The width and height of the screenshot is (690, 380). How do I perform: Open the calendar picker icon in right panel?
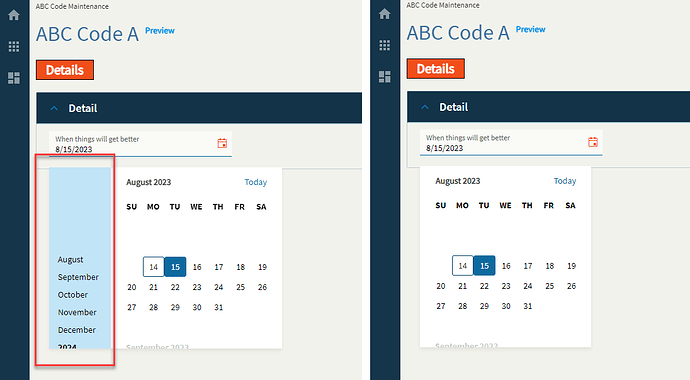593,142
